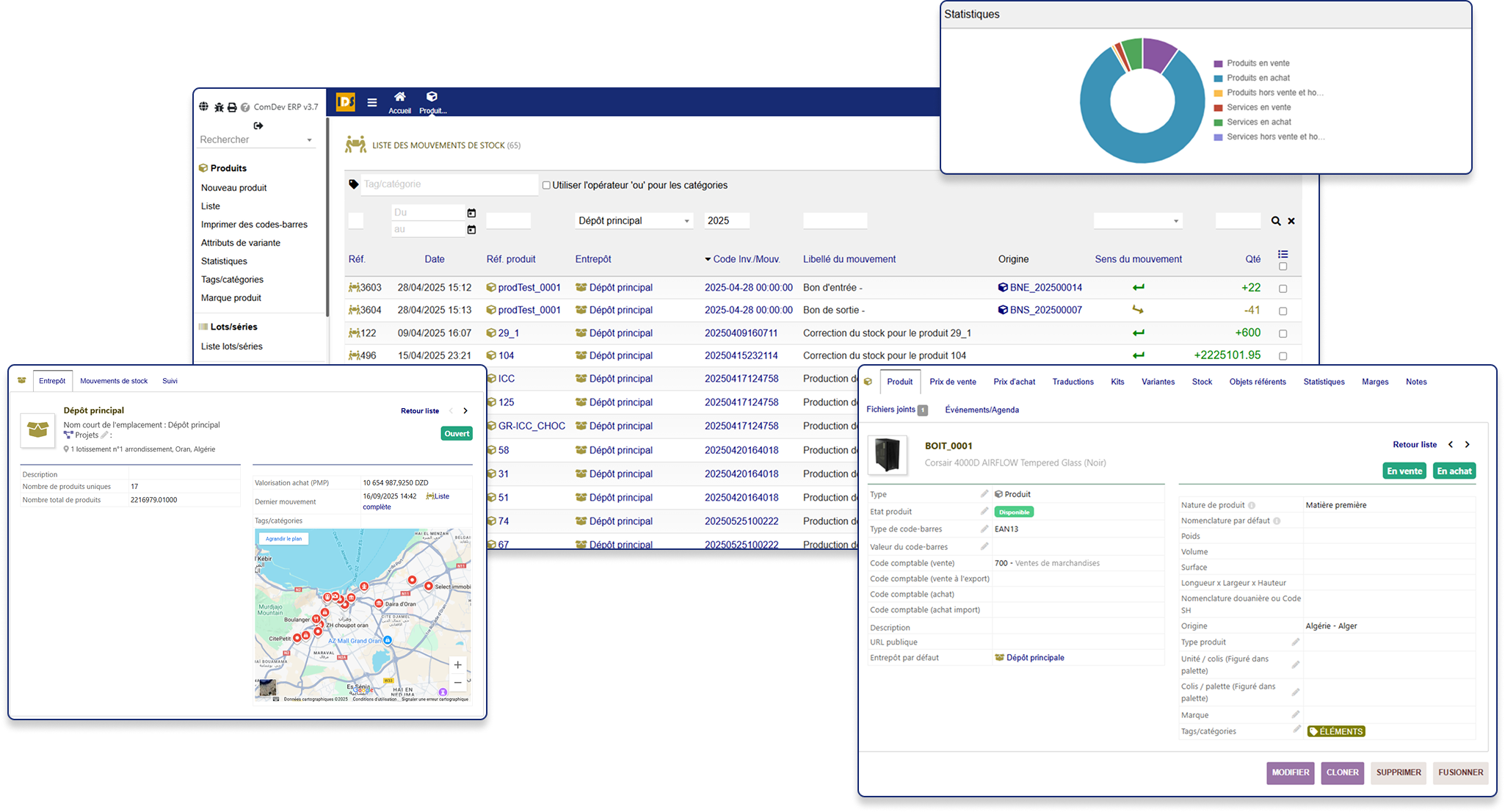Enable 'Utiliser l'opérateur ou pour les catégories'
The image size is (1505, 812).
click(x=546, y=185)
